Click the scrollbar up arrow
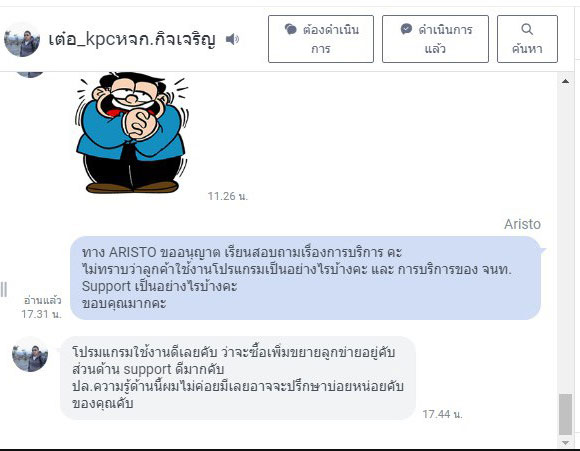The height and width of the screenshot is (451, 580). click(565, 81)
